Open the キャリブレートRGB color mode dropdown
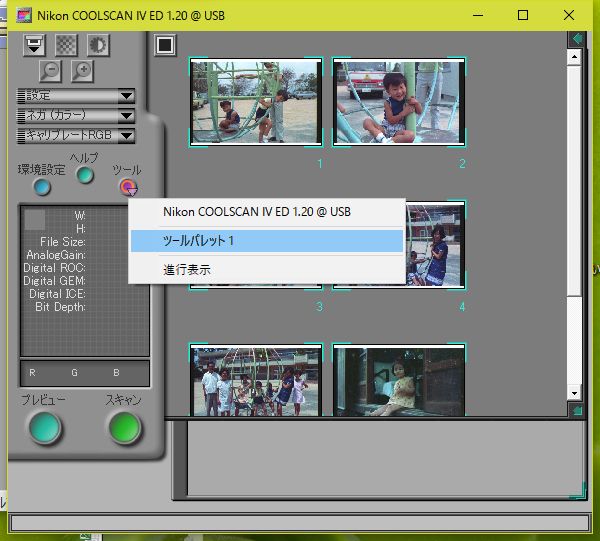 (x=76, y=135)
